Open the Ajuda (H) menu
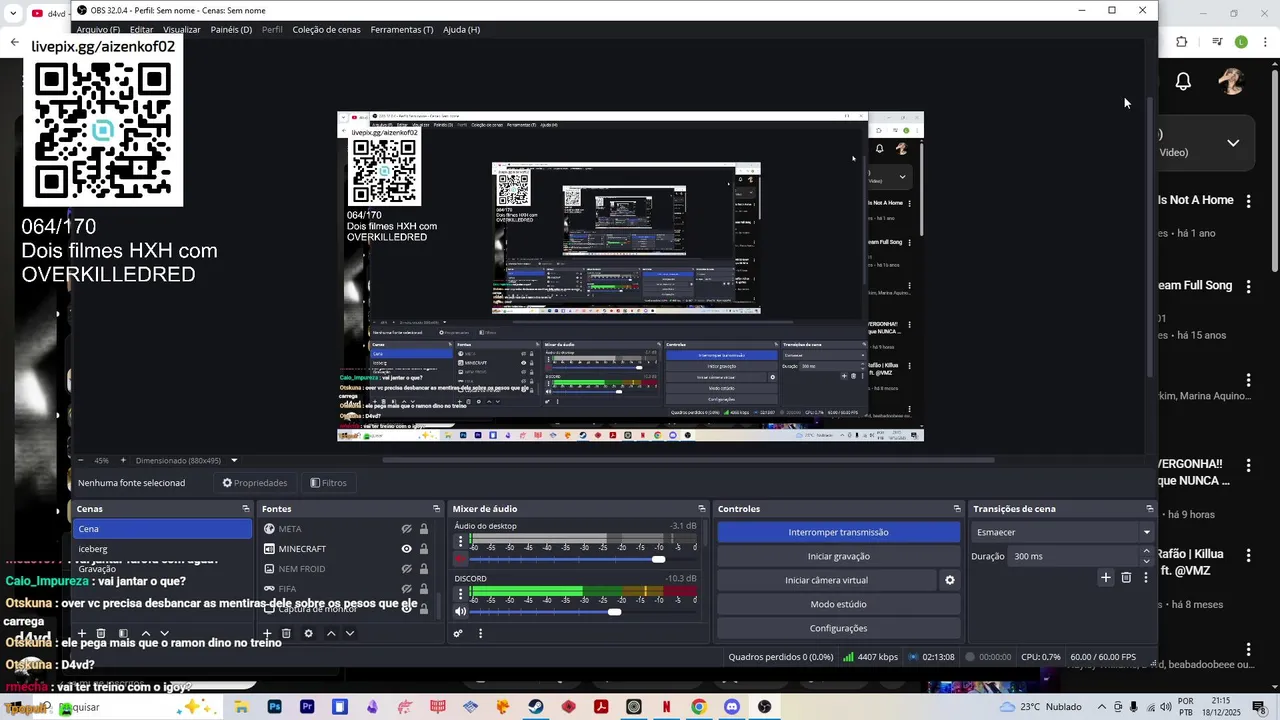This screenshot has height=720, width=1280. tap(461, 30)
